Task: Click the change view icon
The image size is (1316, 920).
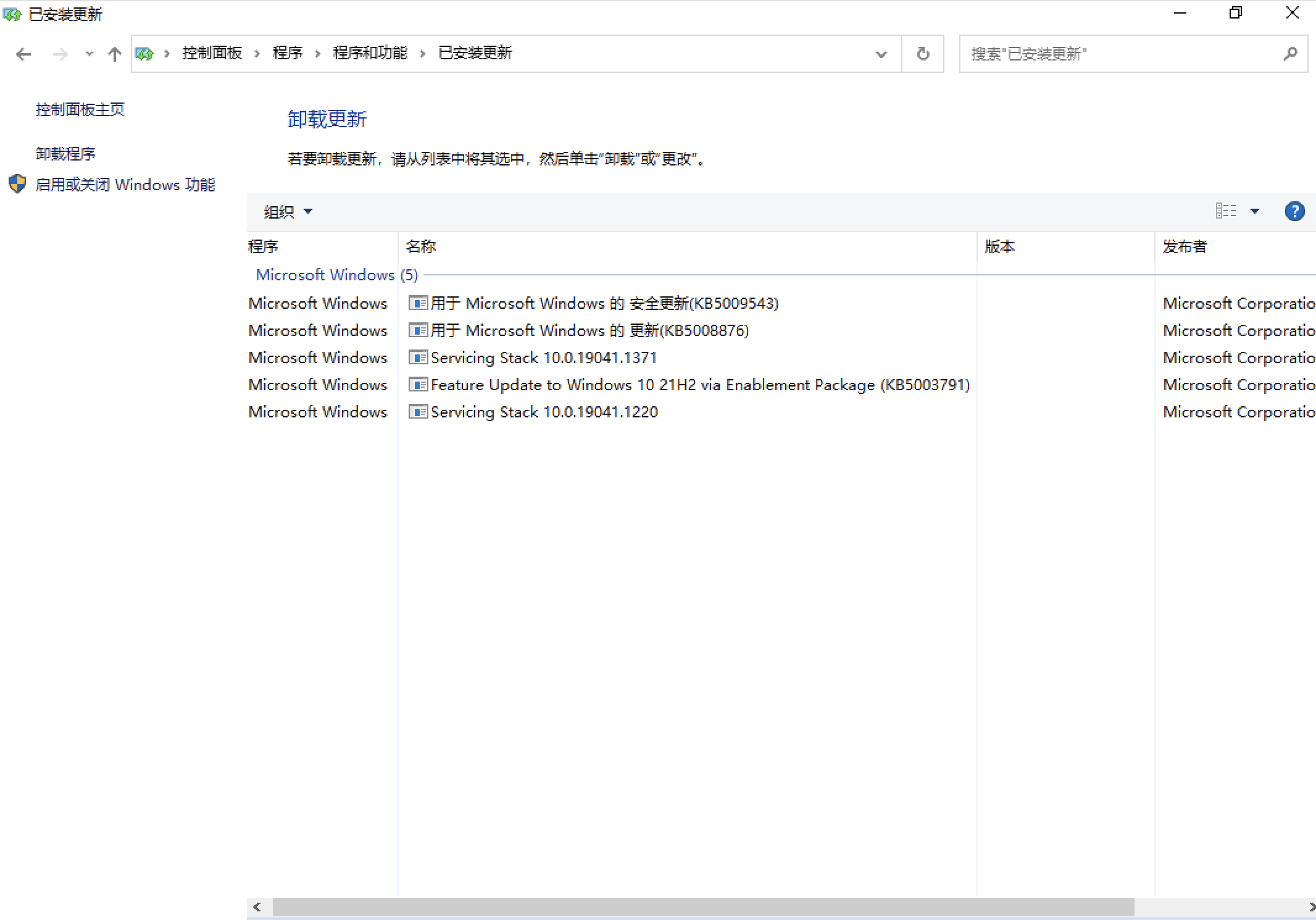Action: click(x=1225, y=211)
